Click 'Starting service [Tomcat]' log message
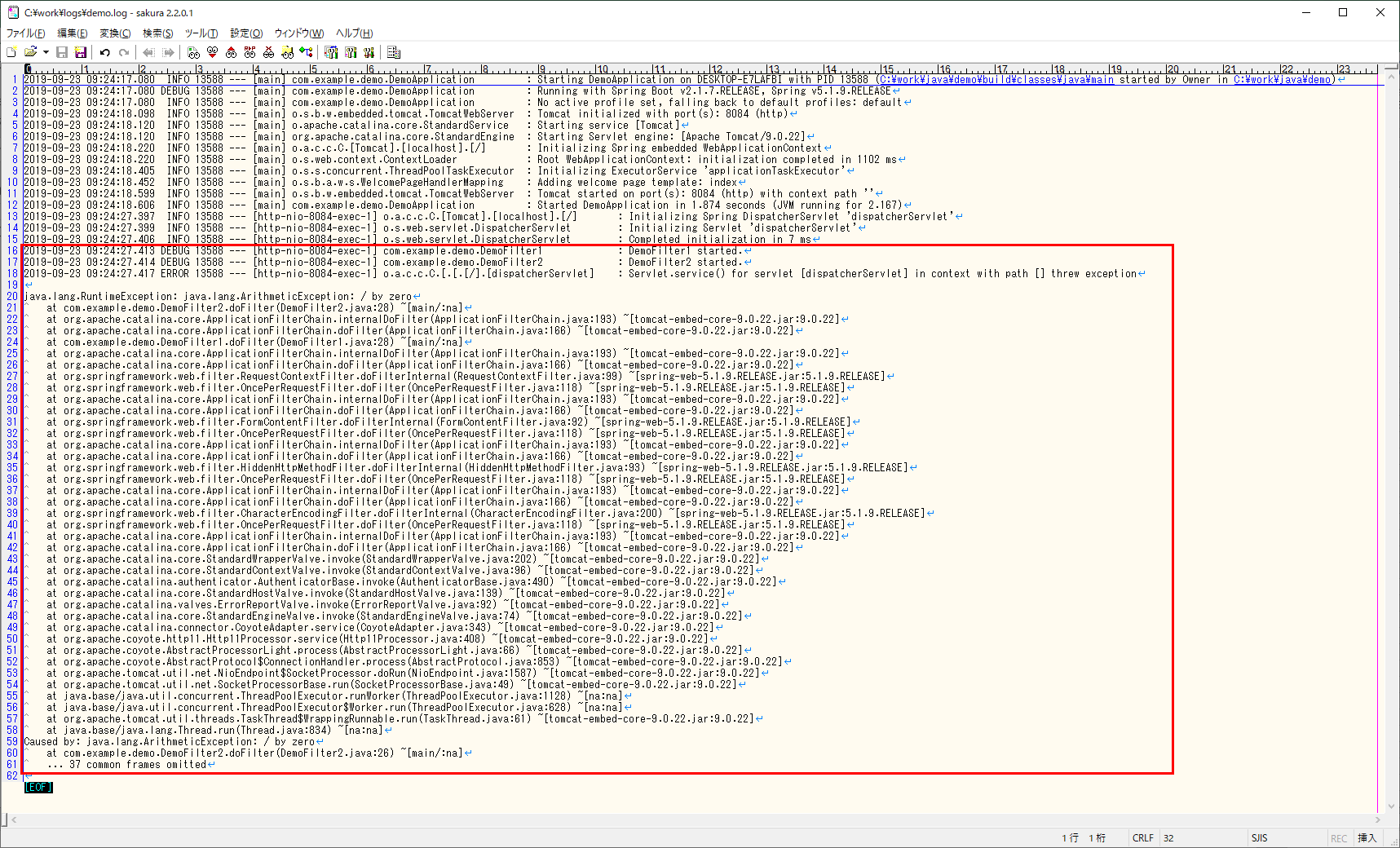Image resolution: width=1400 pixels, height=848 pixels. pos(609,126)
